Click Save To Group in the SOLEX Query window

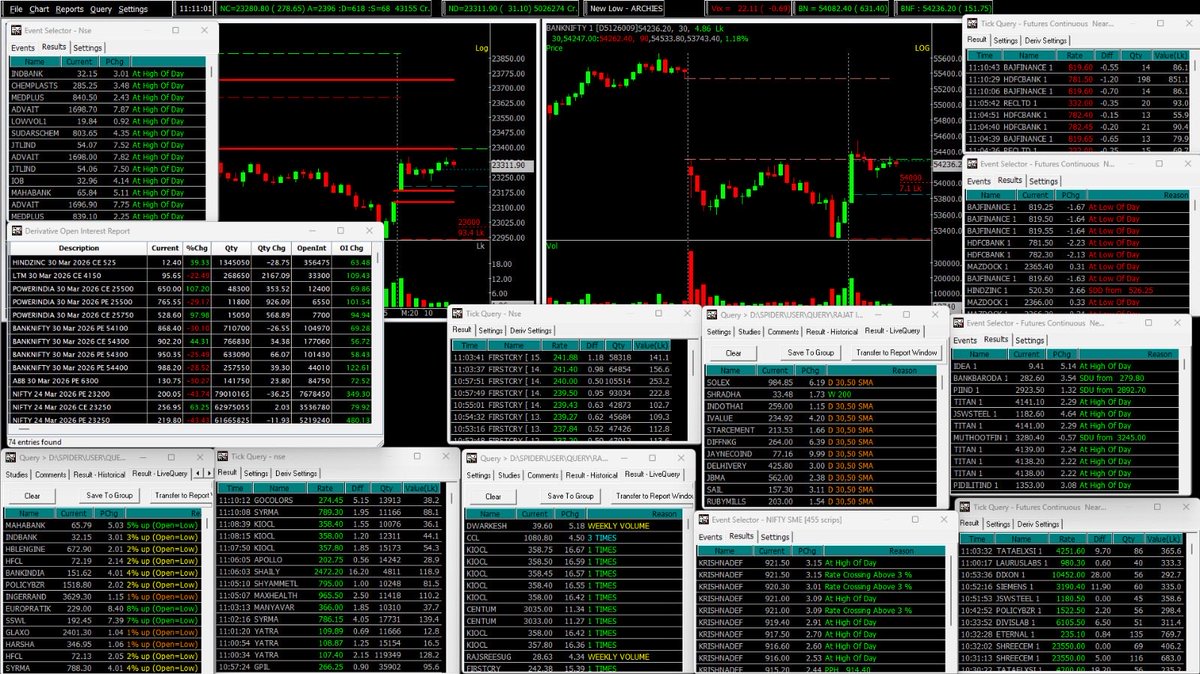pos(809,353)
